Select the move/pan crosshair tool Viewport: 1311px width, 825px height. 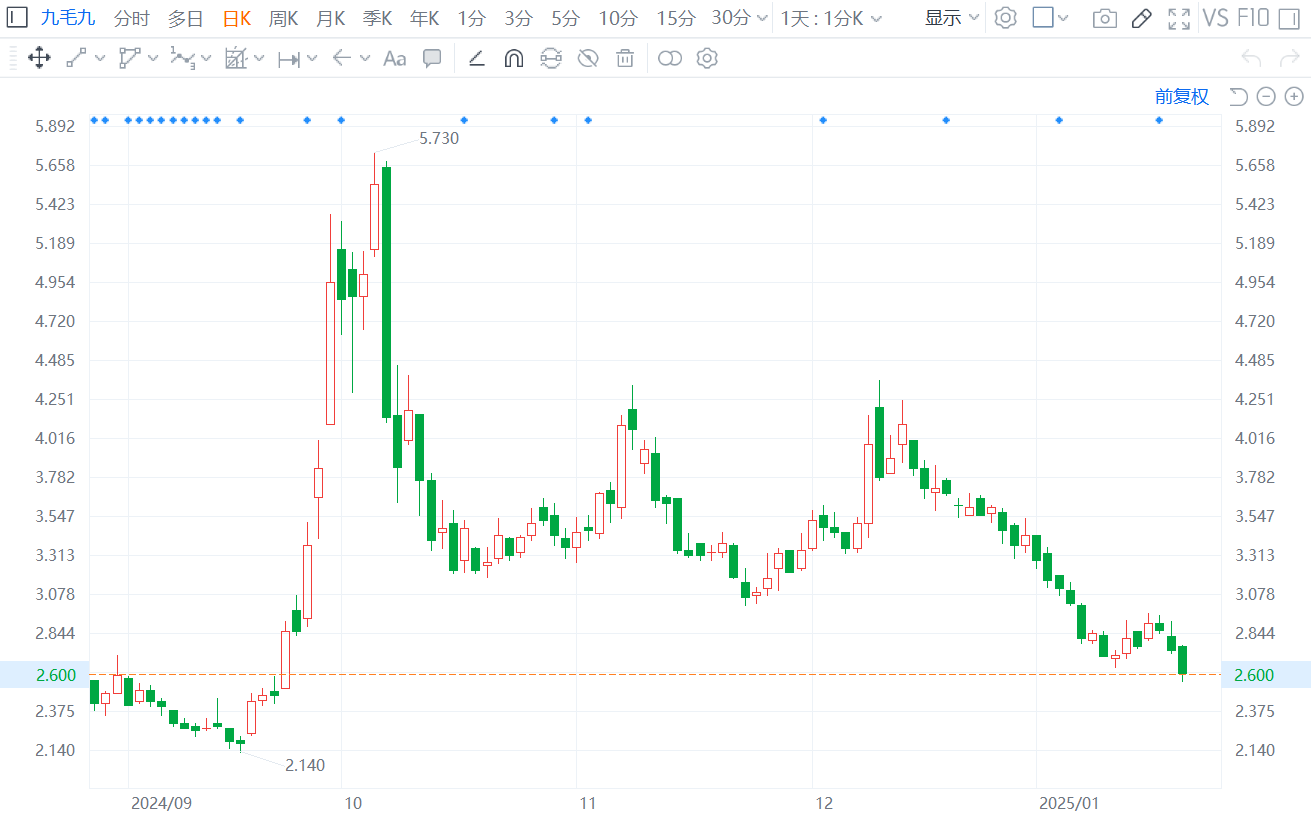pyautogui.click(x=39, y=58)
